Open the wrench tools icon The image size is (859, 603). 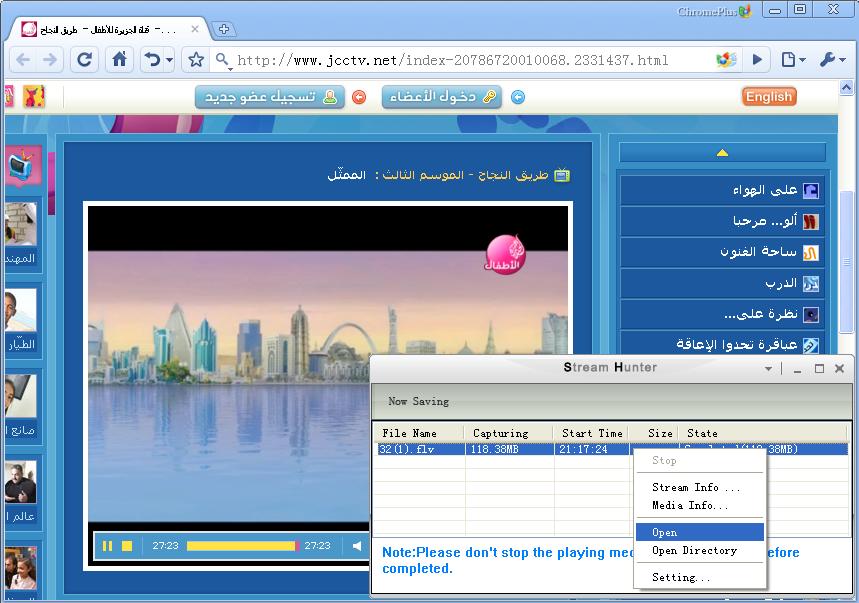click(826, 59)
